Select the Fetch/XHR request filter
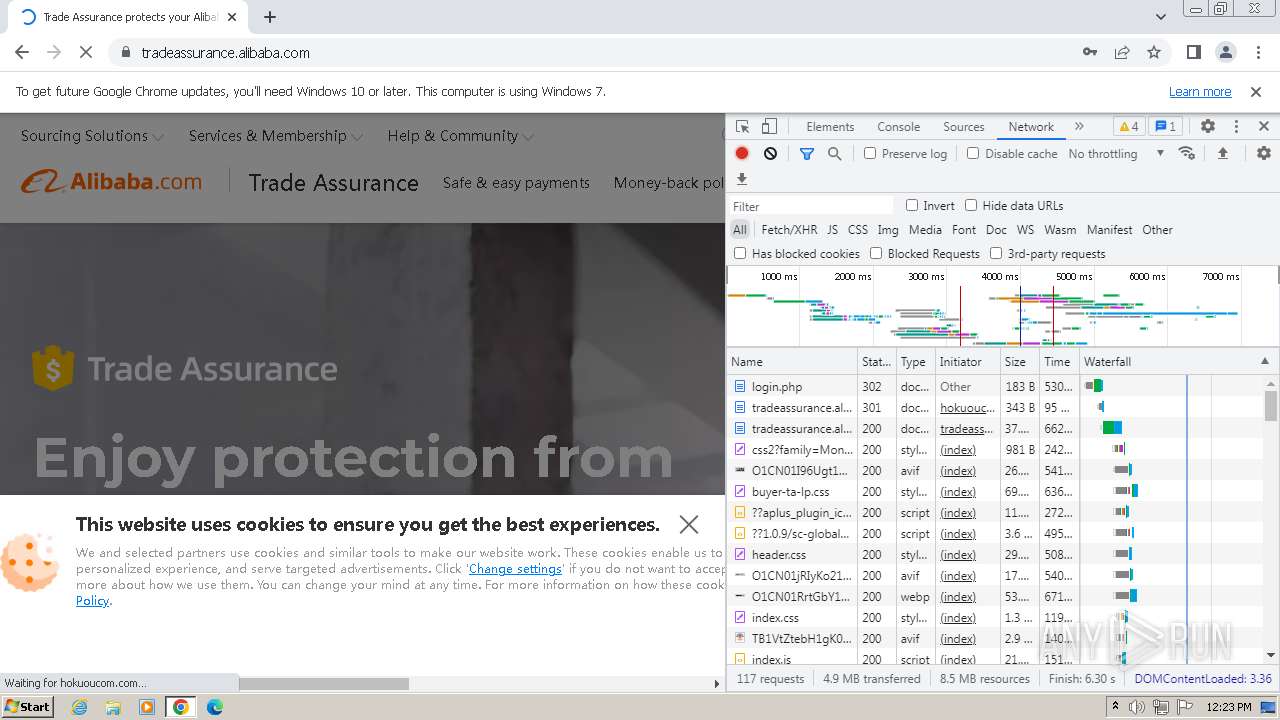This screenshot has width=1280, height=720. [x=789, y=230]
